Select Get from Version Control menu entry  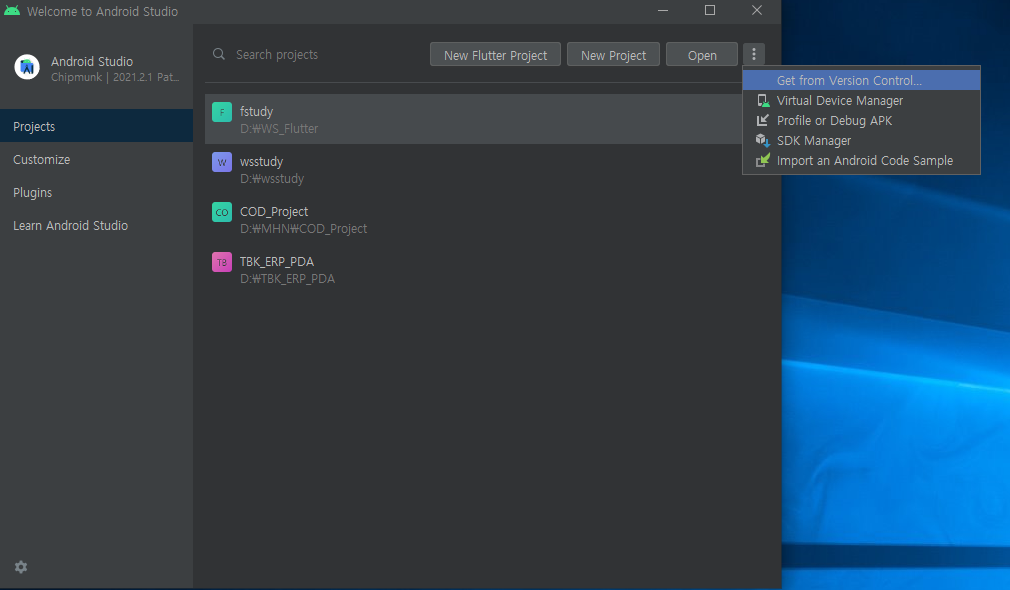click(861, 81)
